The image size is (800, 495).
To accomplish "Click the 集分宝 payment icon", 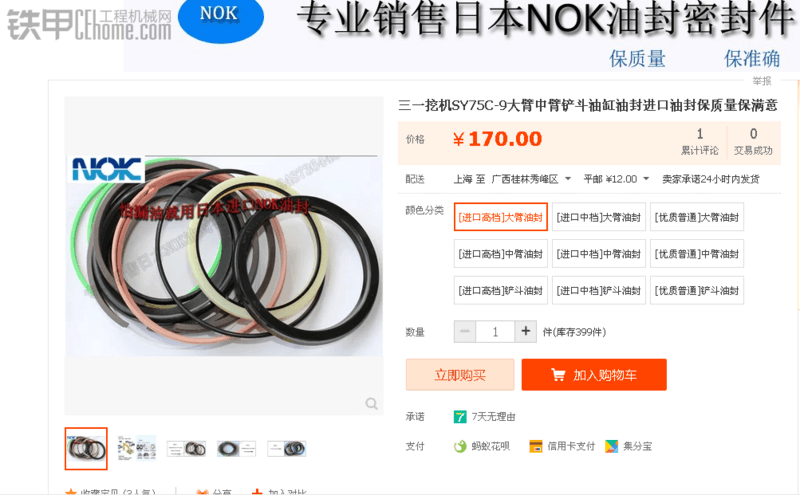I will coord(611,447).
